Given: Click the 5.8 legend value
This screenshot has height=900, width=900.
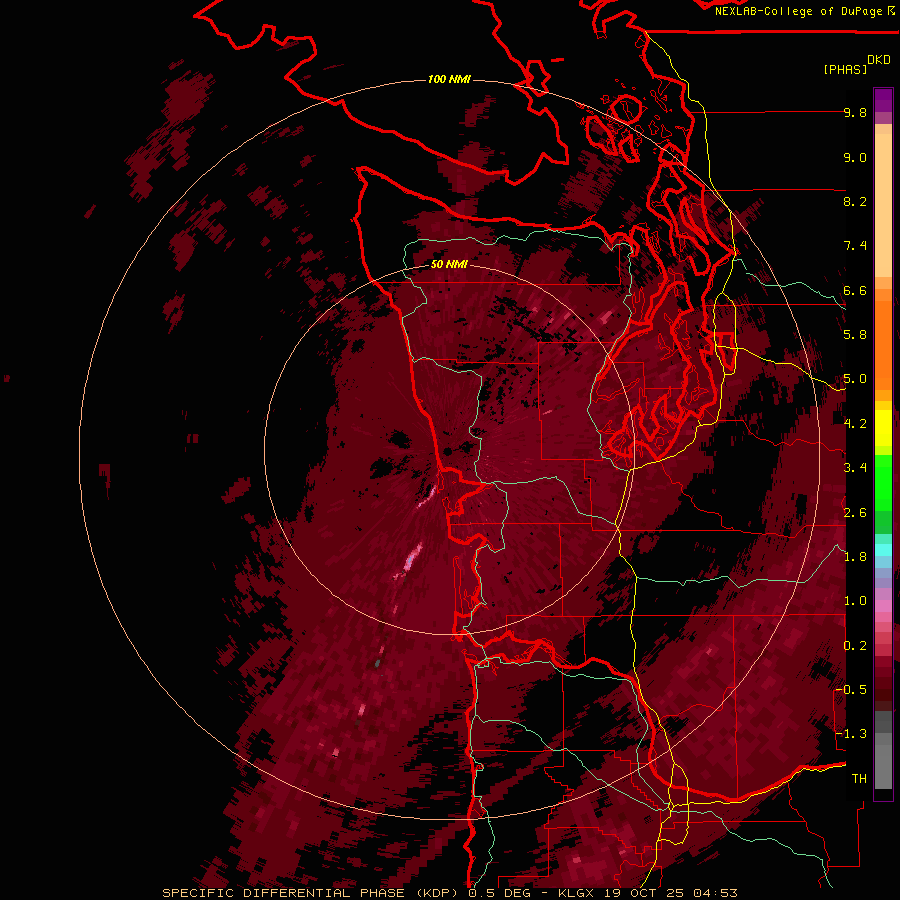Looking at the screenshot, I should (855, 335).
